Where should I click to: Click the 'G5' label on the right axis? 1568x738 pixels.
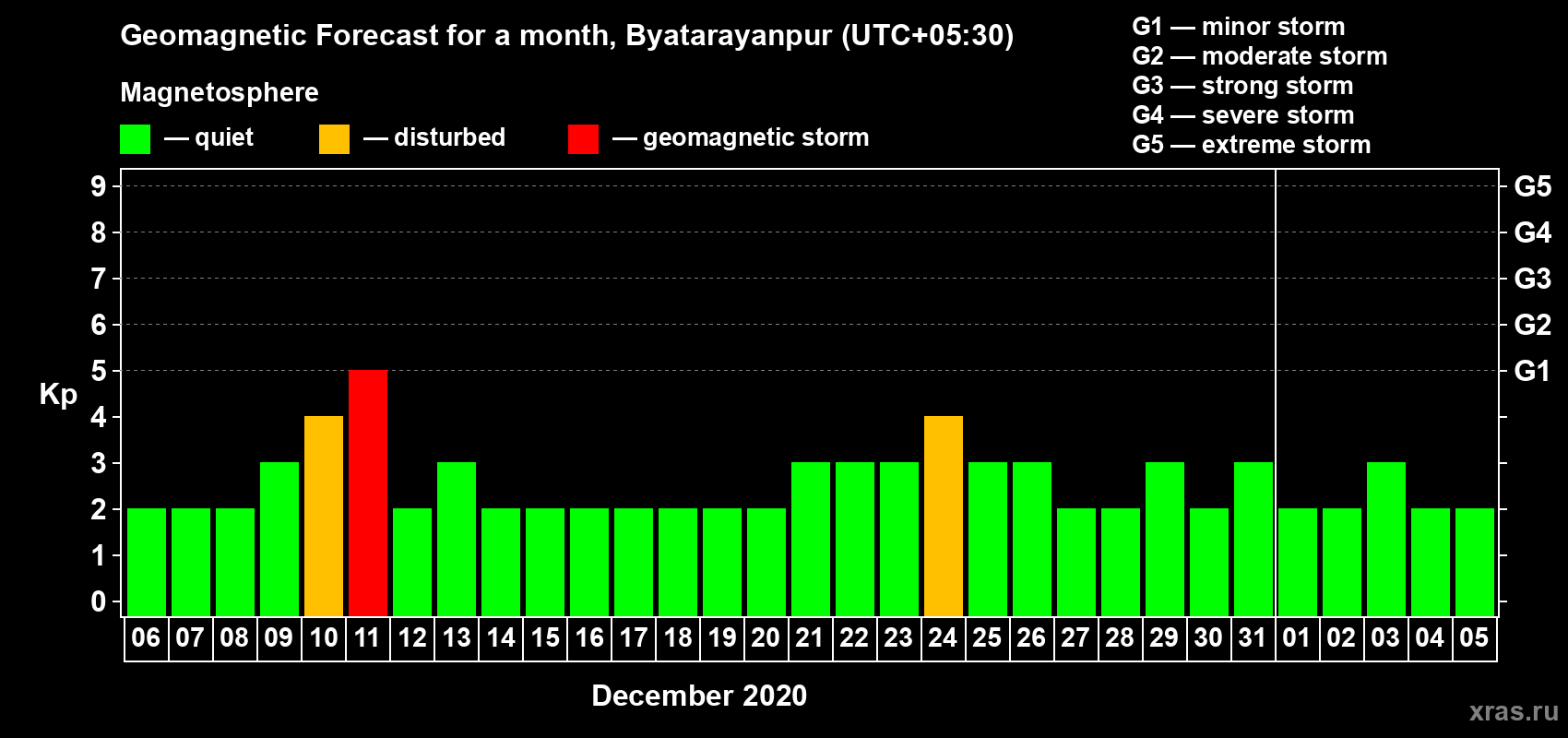[1533, 186]
